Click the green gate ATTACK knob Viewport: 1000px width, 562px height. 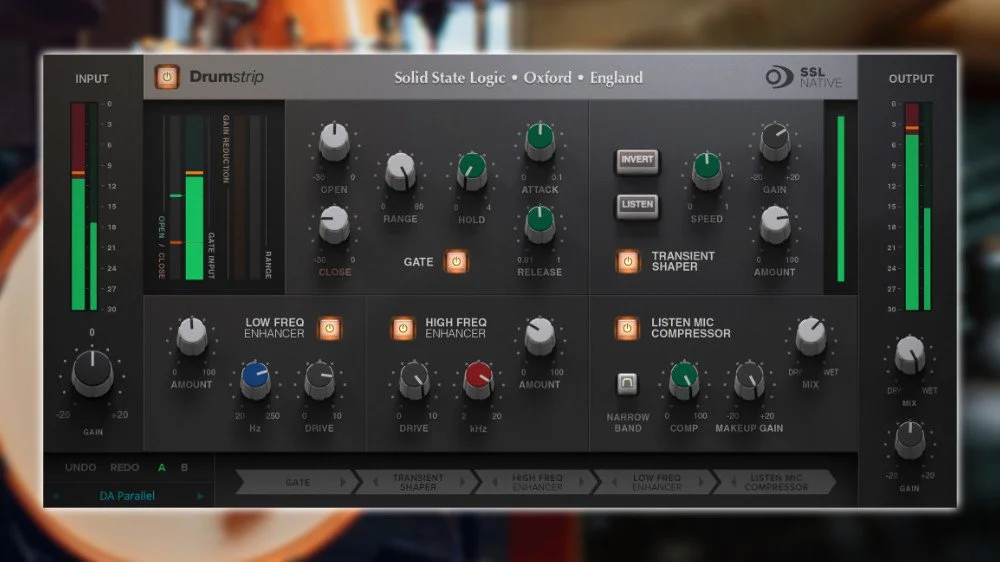[540, 142]
